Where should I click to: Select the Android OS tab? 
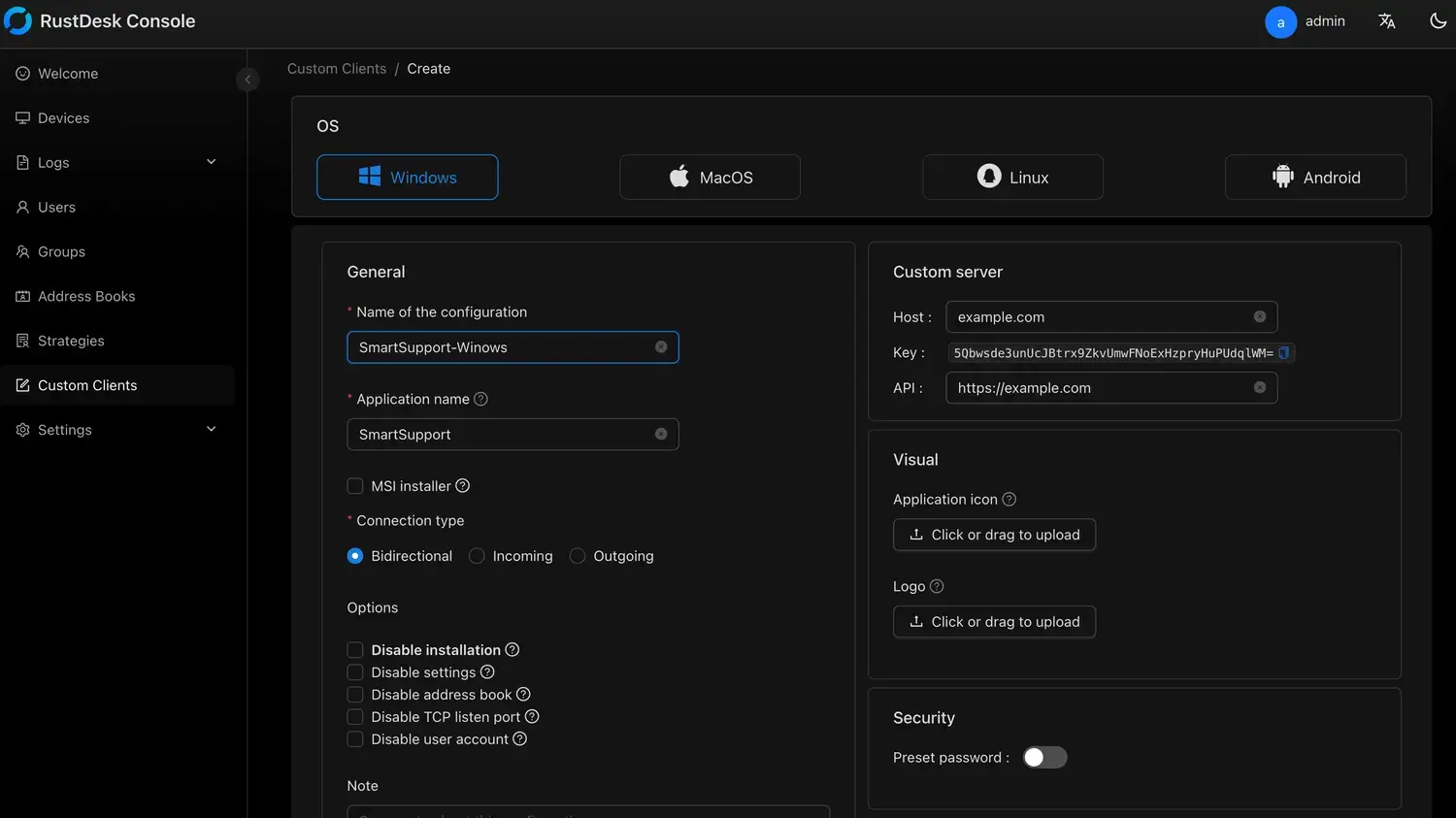1315,177
